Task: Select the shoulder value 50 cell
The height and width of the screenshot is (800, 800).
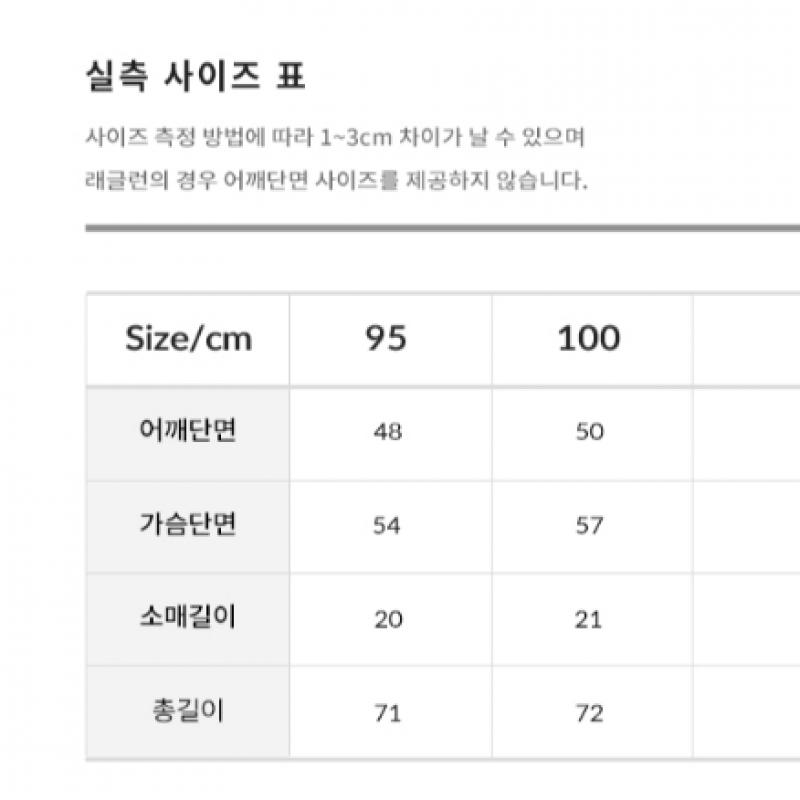Action: [590, 432]
